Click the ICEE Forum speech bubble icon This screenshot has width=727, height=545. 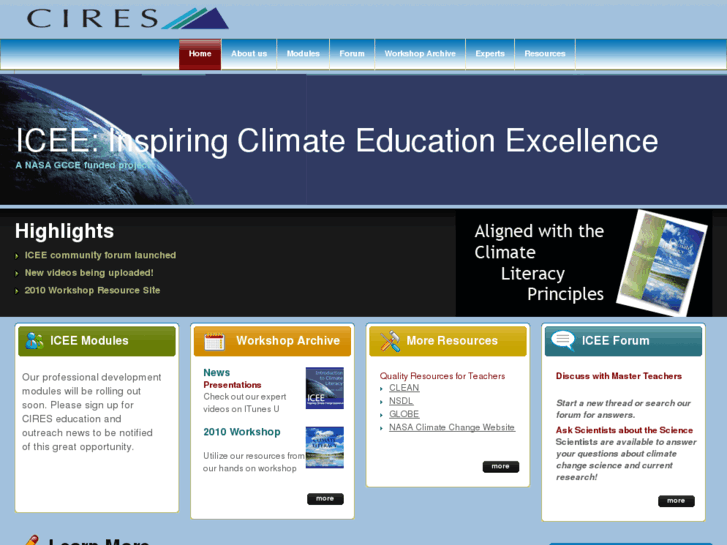point(563,340)
